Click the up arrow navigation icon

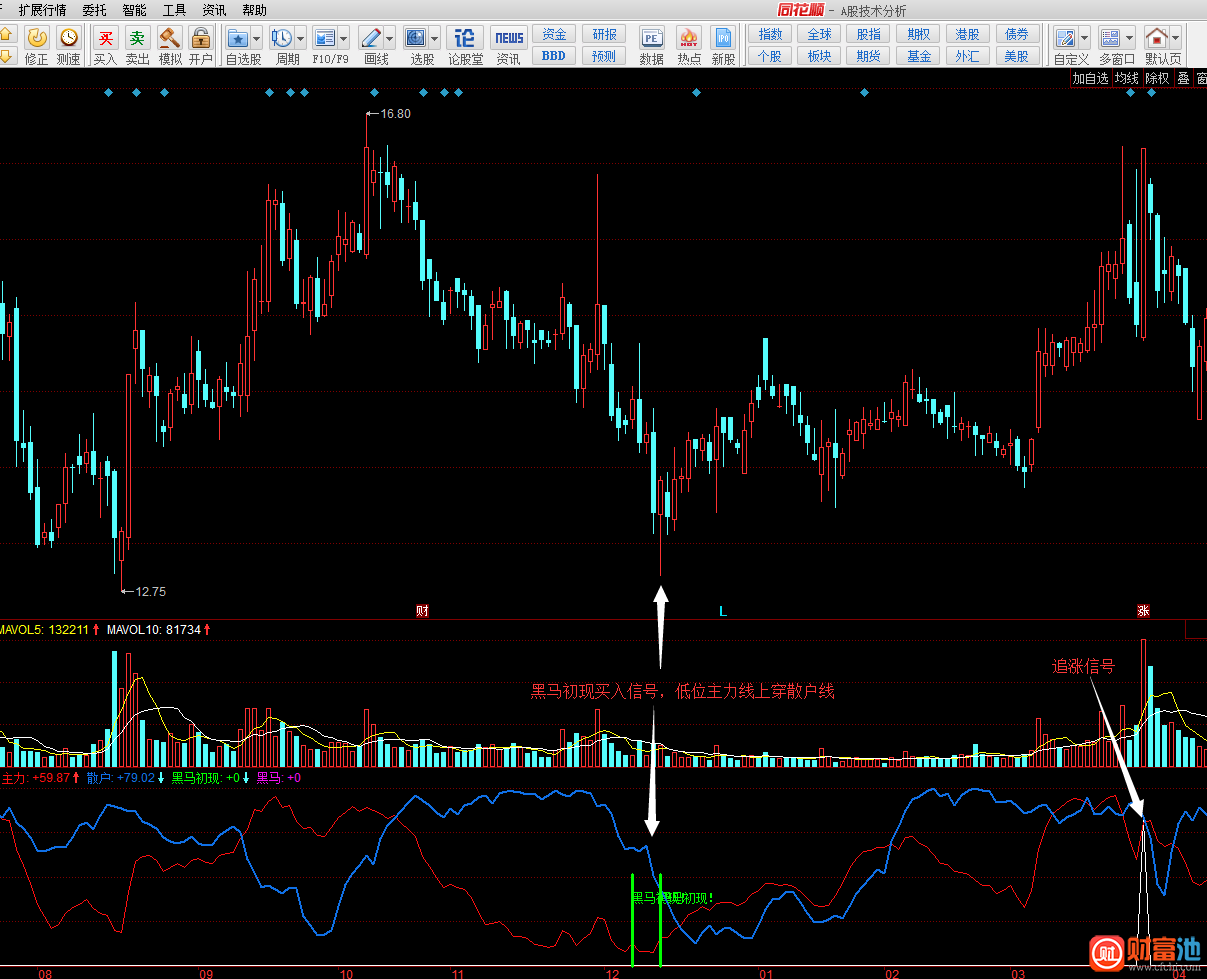point(5,34)
